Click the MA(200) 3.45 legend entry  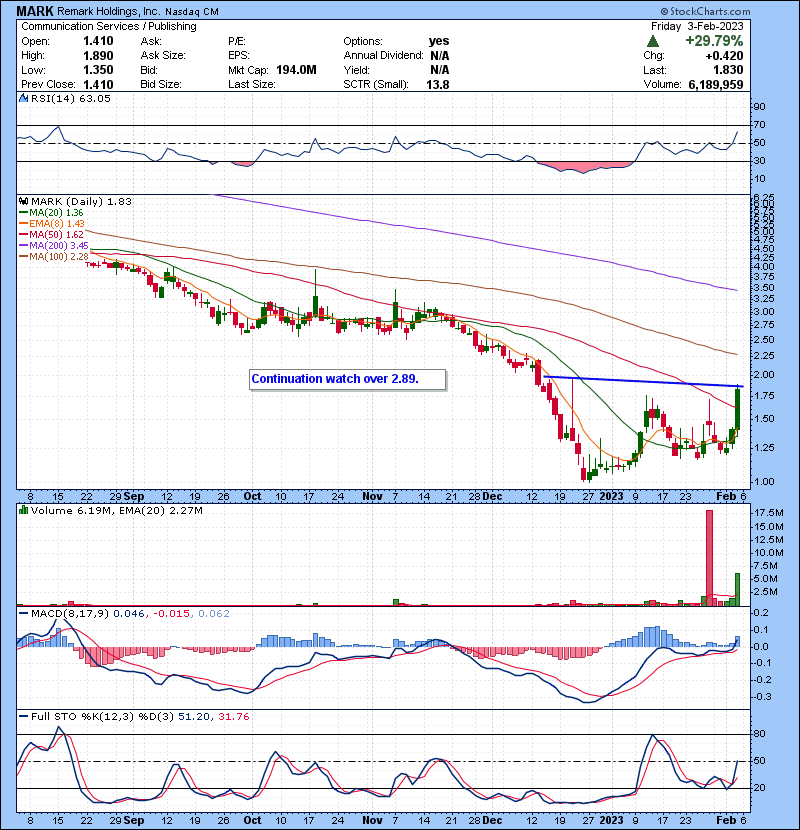[53, 246]
